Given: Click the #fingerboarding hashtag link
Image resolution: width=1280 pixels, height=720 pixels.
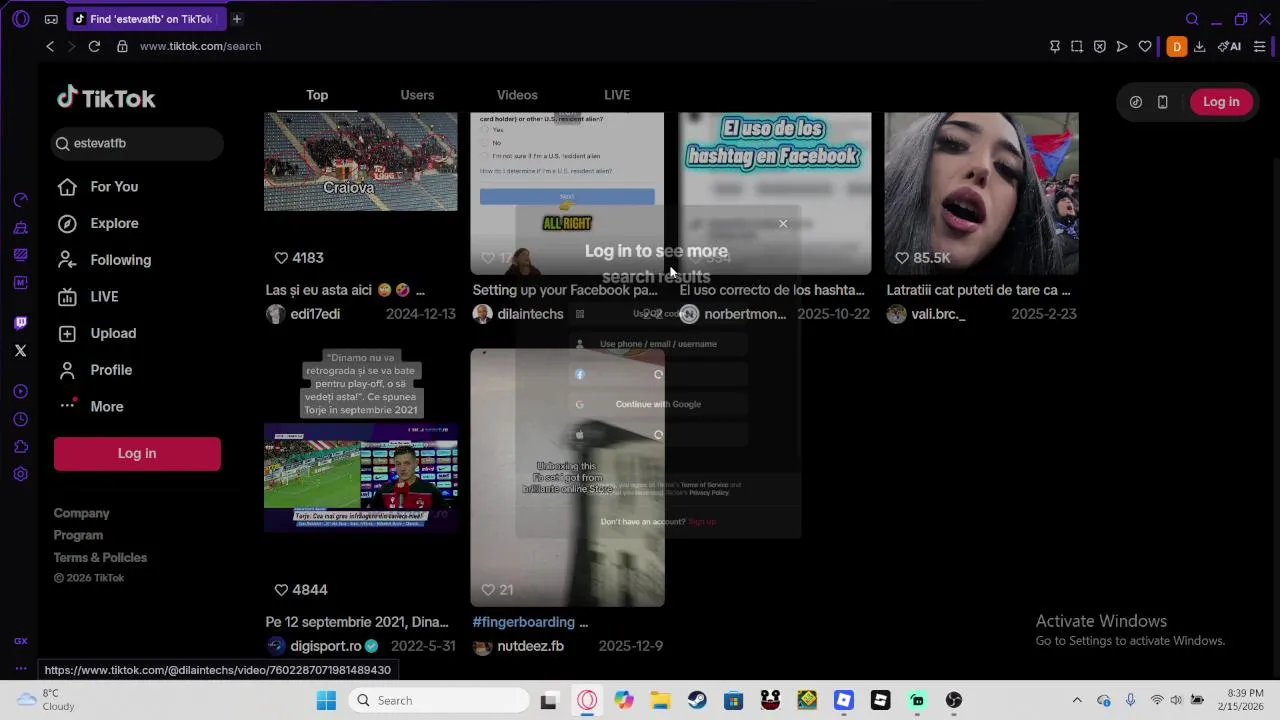Looking at the screenshot, I should pos(524,622).
